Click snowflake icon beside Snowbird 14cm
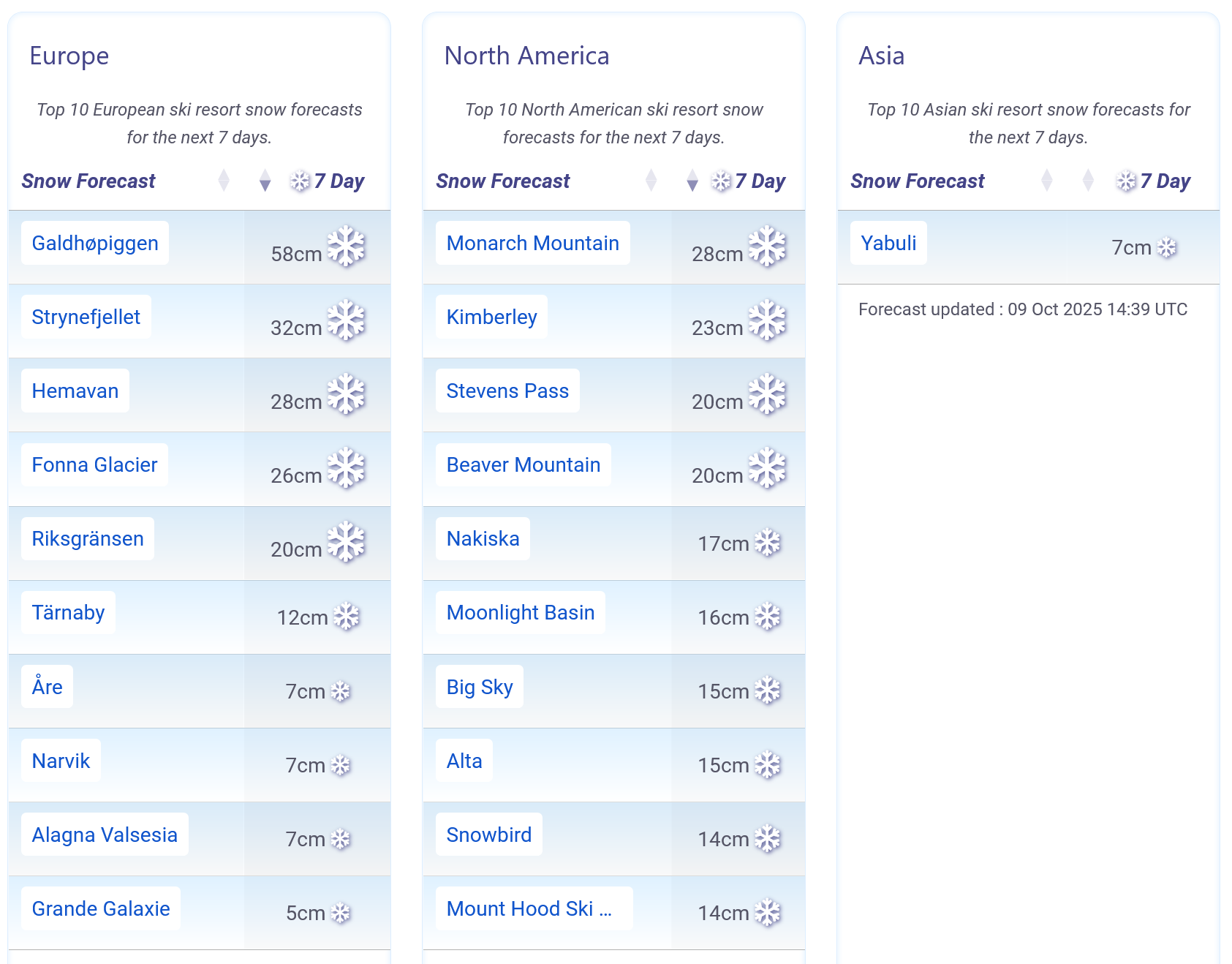The image size is (1232, 964). pos(768,838)
